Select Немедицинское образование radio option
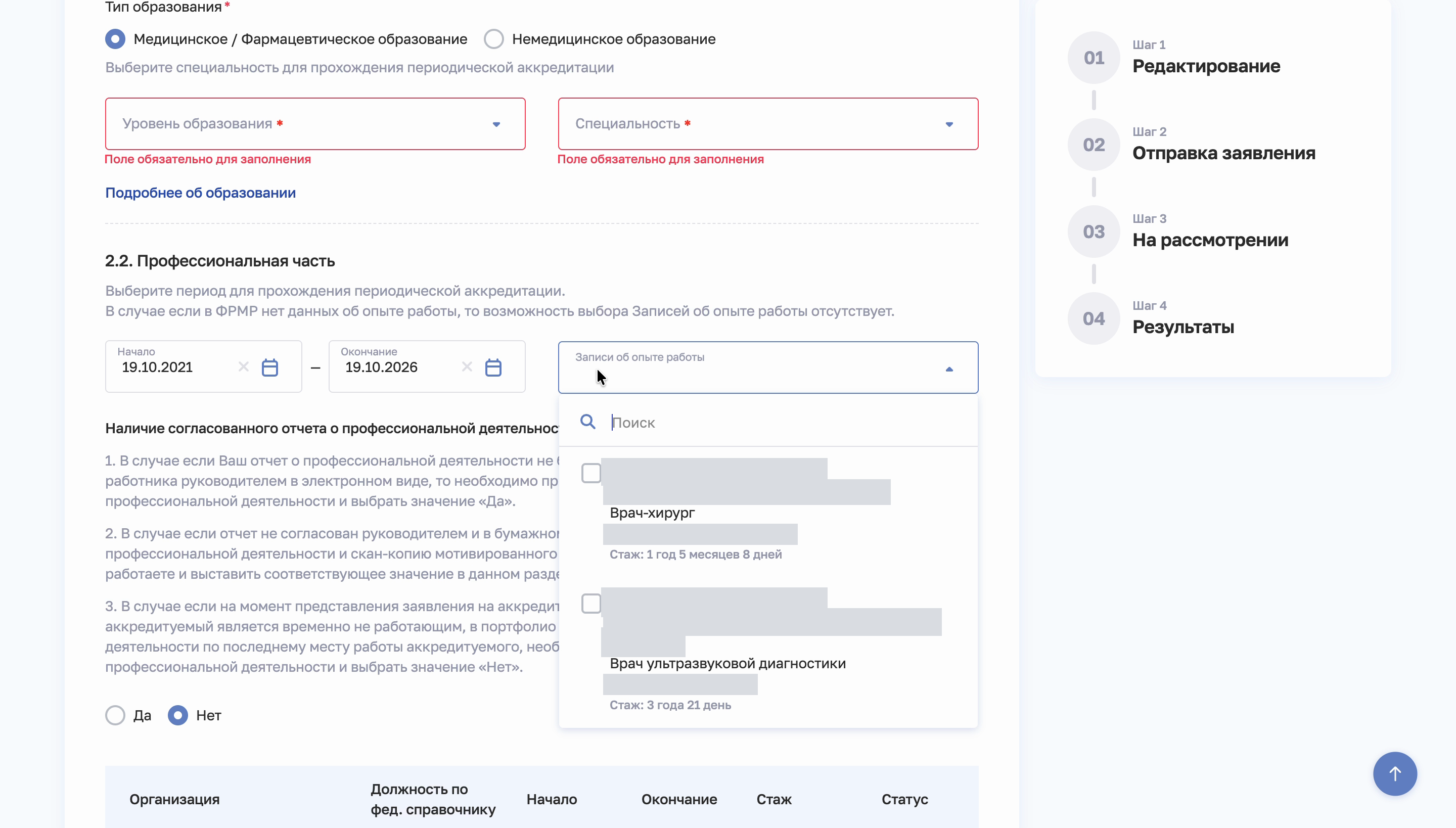Image resolution: width=1456 pixels, height=828 pixels. tap(493, 38)
